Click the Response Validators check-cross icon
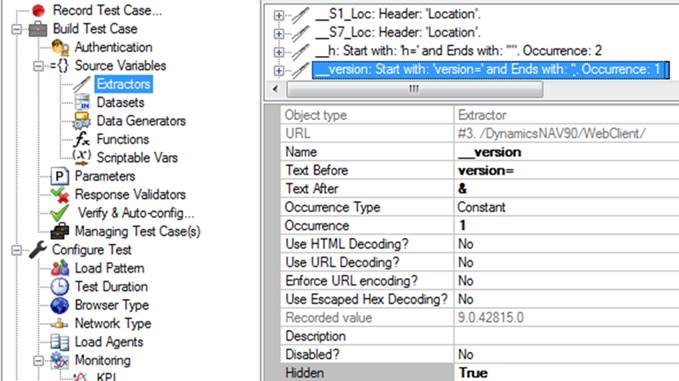679x381 pixels. tap(60, 195)
